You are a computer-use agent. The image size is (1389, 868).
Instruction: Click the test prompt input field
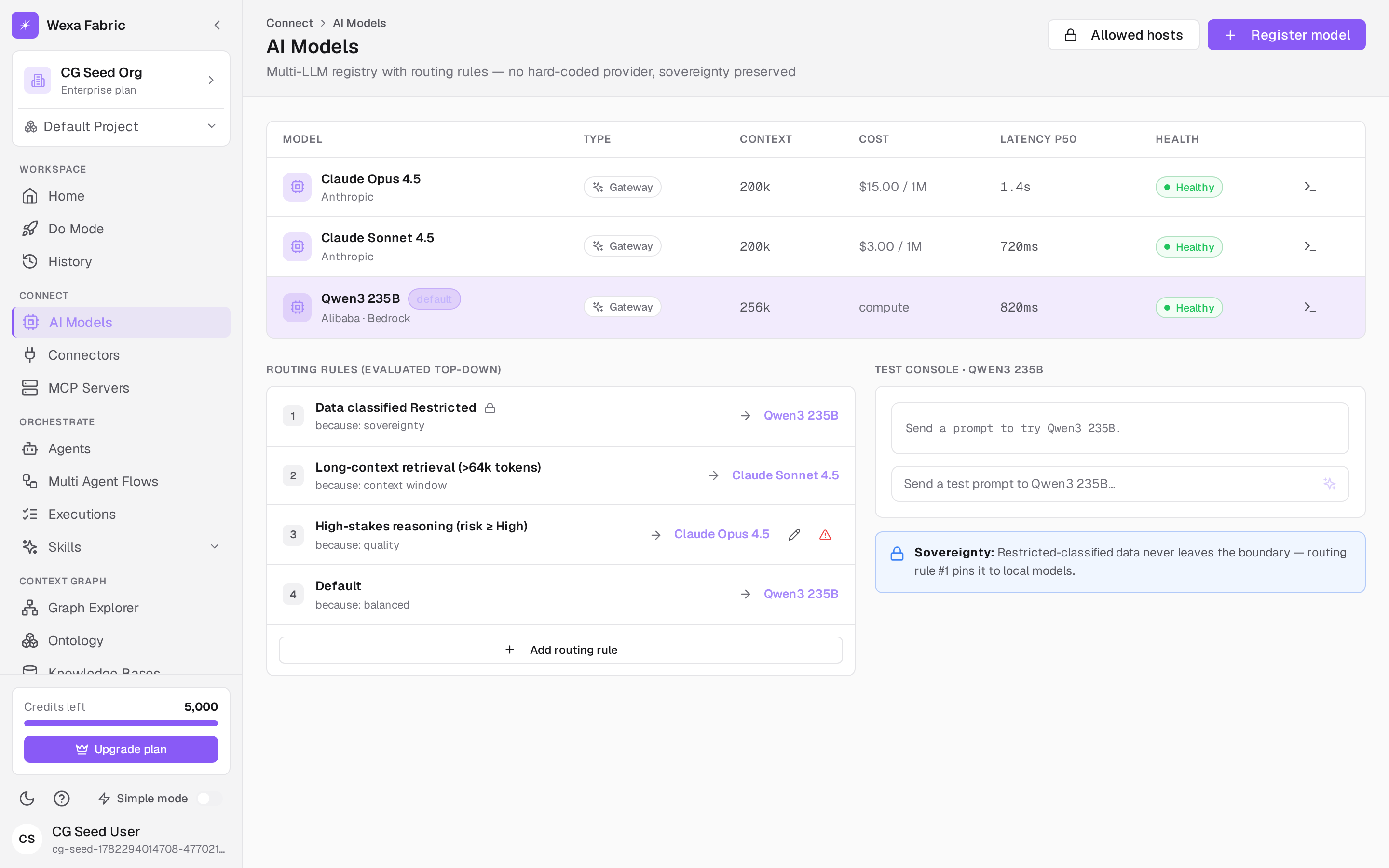(1120, 484)
